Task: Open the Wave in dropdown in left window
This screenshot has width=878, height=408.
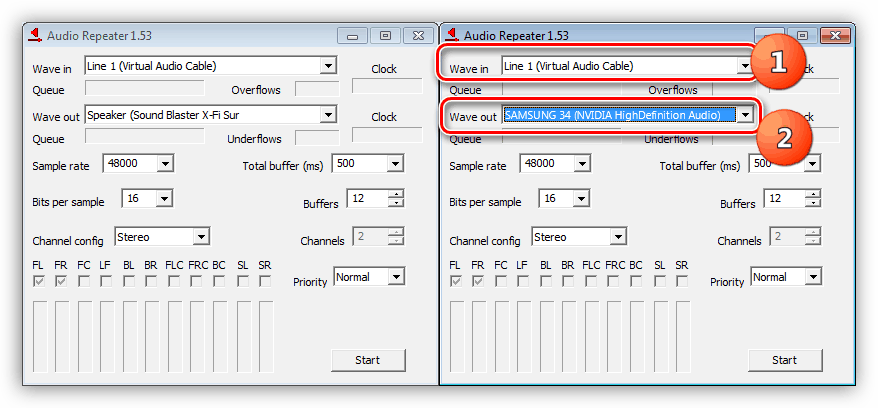Action: 328,66
